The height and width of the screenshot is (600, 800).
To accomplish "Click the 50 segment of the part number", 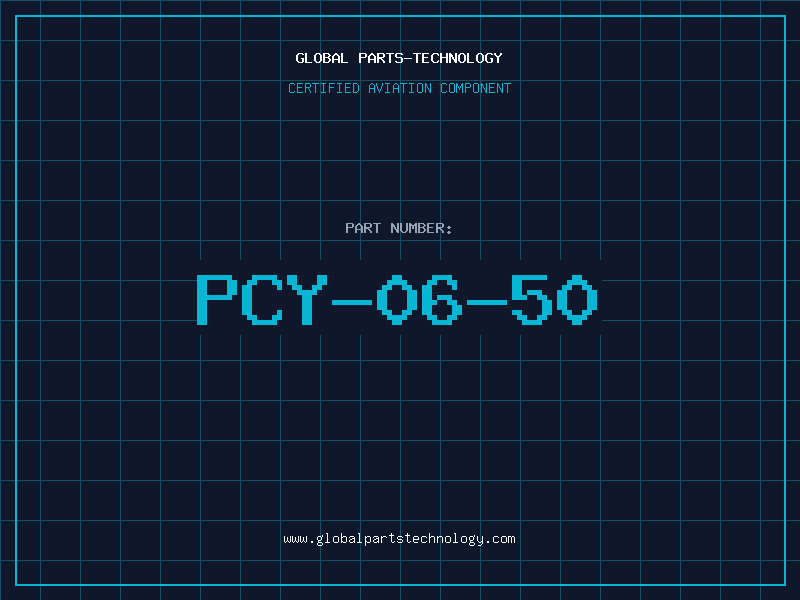I will 554,299.
